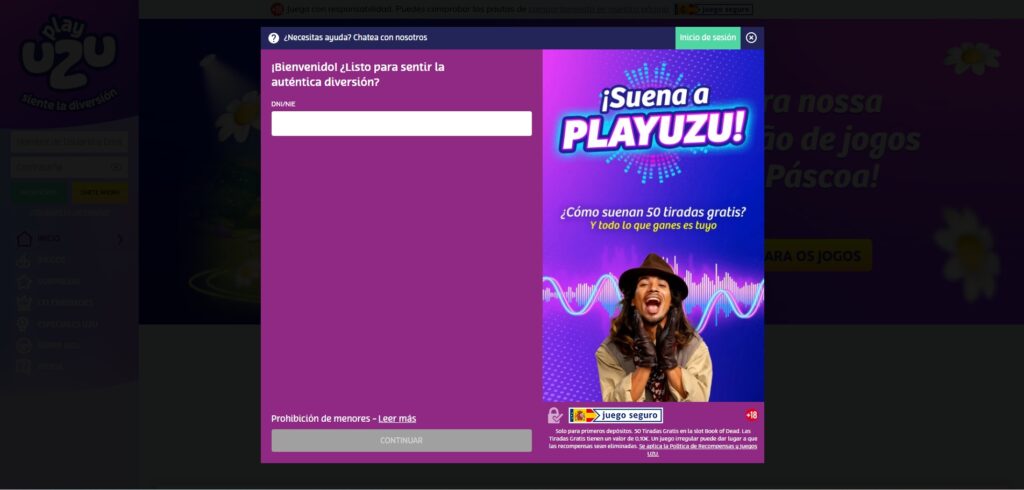Click the help question mark icon
Screen dimensions: 1024x490
[x=274, y=38]
